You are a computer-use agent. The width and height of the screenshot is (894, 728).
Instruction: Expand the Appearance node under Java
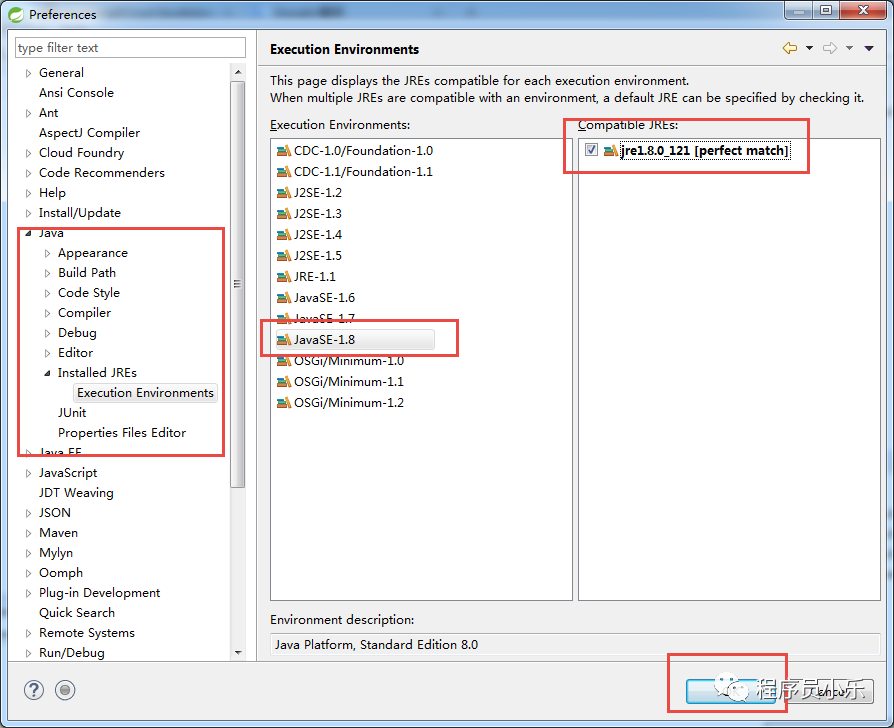point(47,254)
